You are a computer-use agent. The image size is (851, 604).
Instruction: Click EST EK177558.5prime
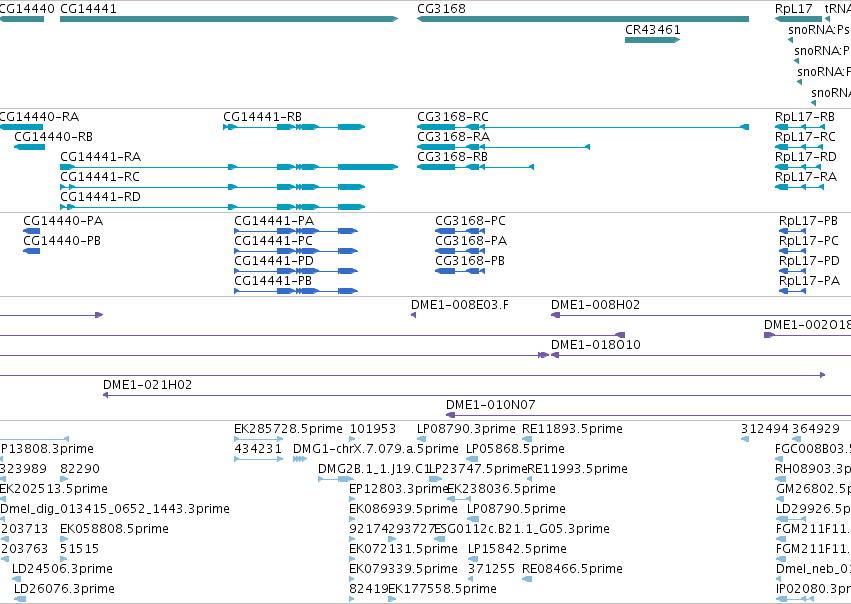coord(392,599)
